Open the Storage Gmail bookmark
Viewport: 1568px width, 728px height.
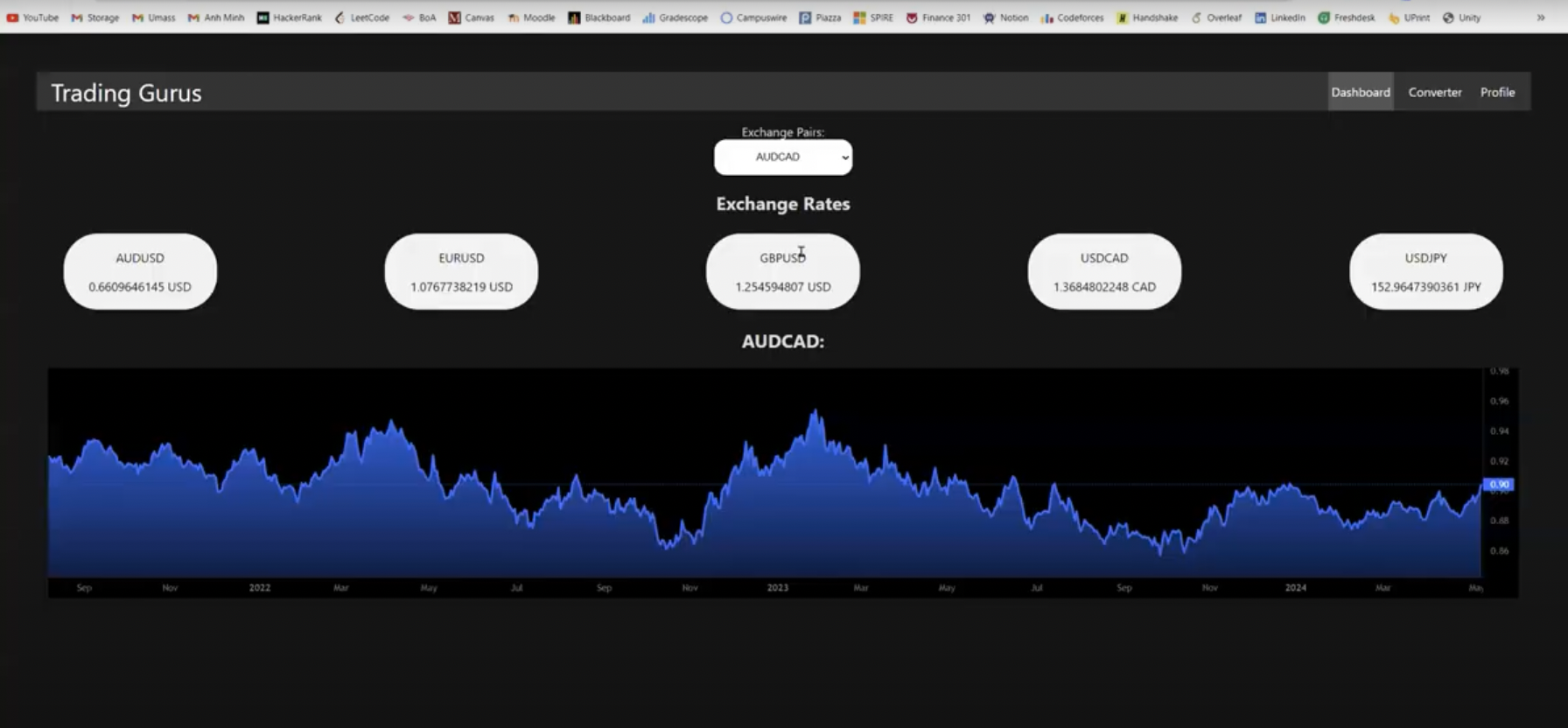tap(95, 17)
